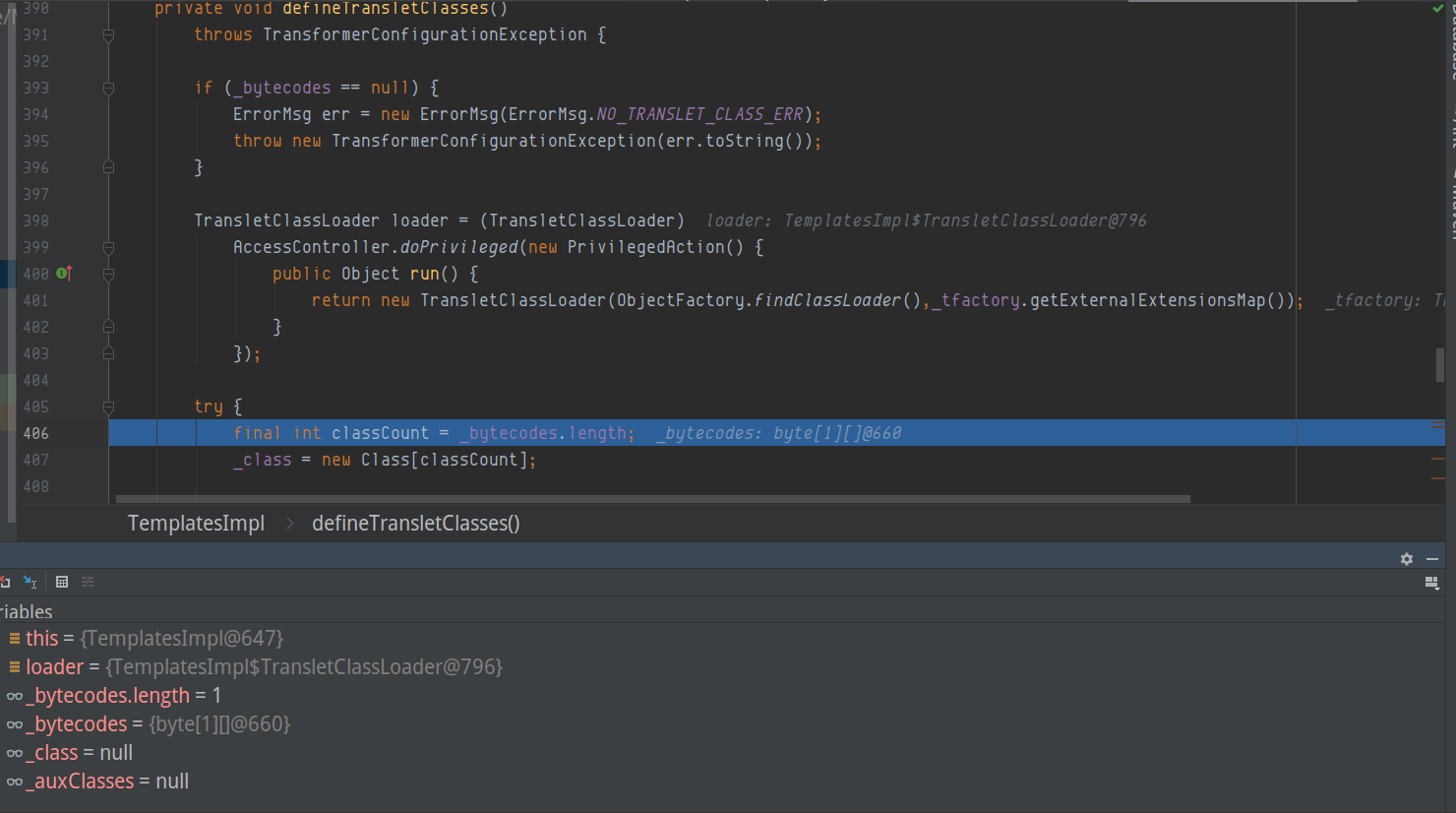Toggle fold end marker at line 396

[108, 167]
